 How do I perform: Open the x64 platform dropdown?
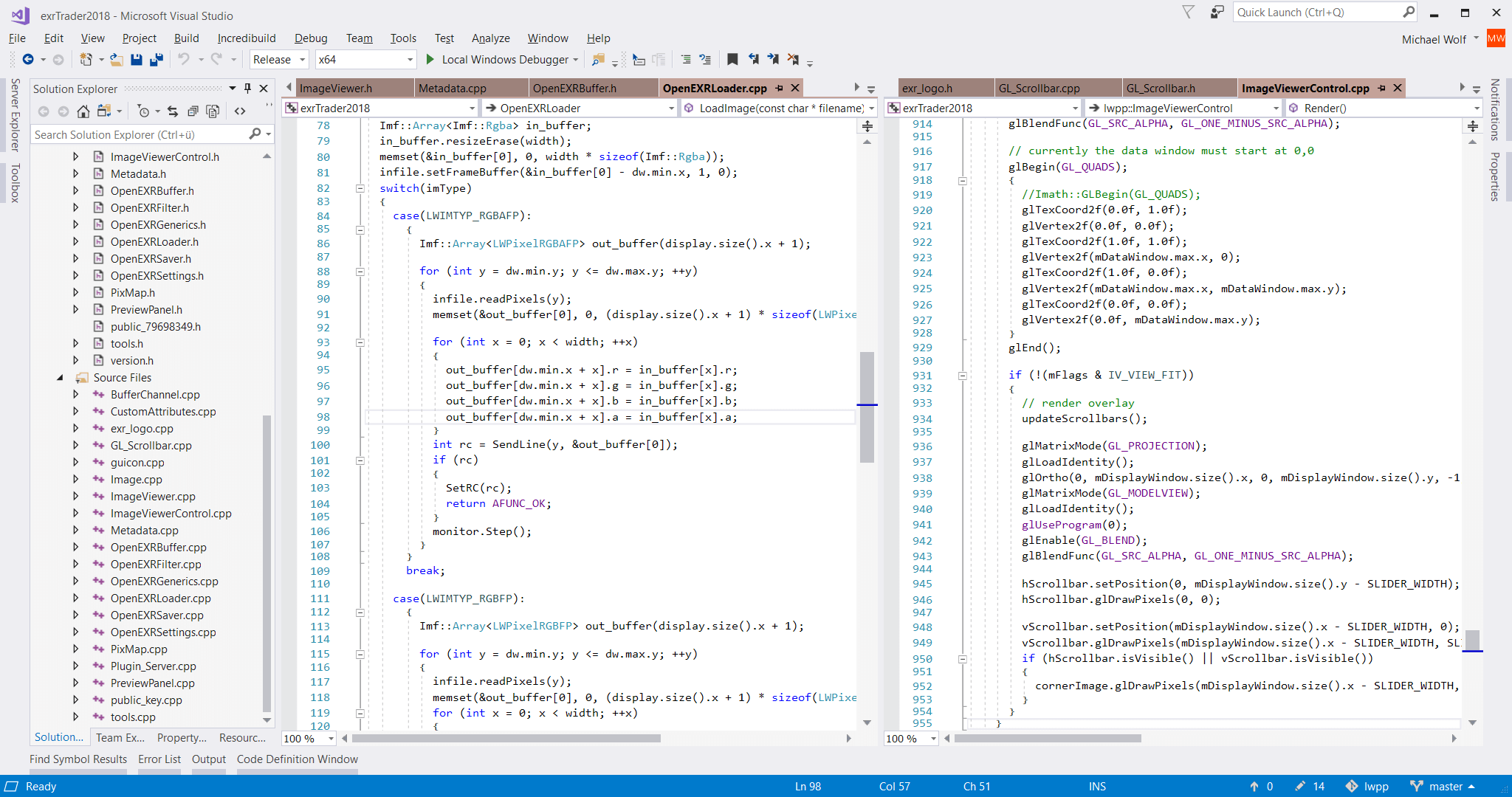click(x=365, y=60)
